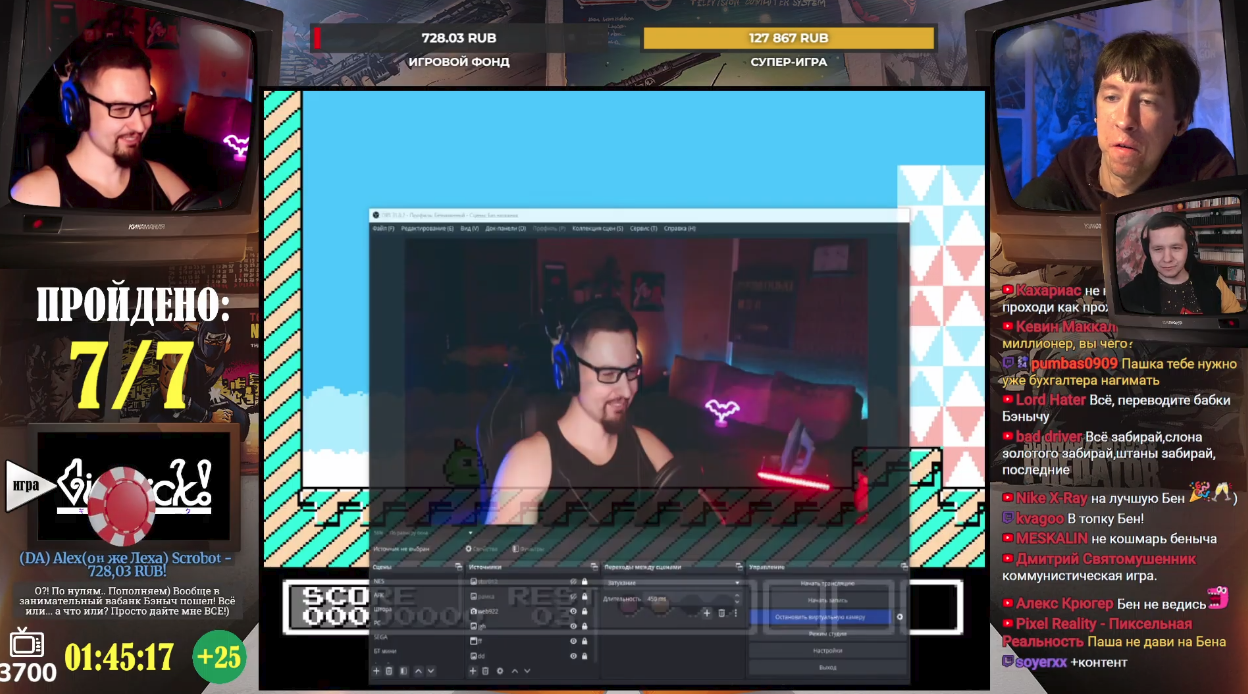Enable Режим студии in Controls
The width and height of the screenshot is (1248, 694).
click(827, 634)
